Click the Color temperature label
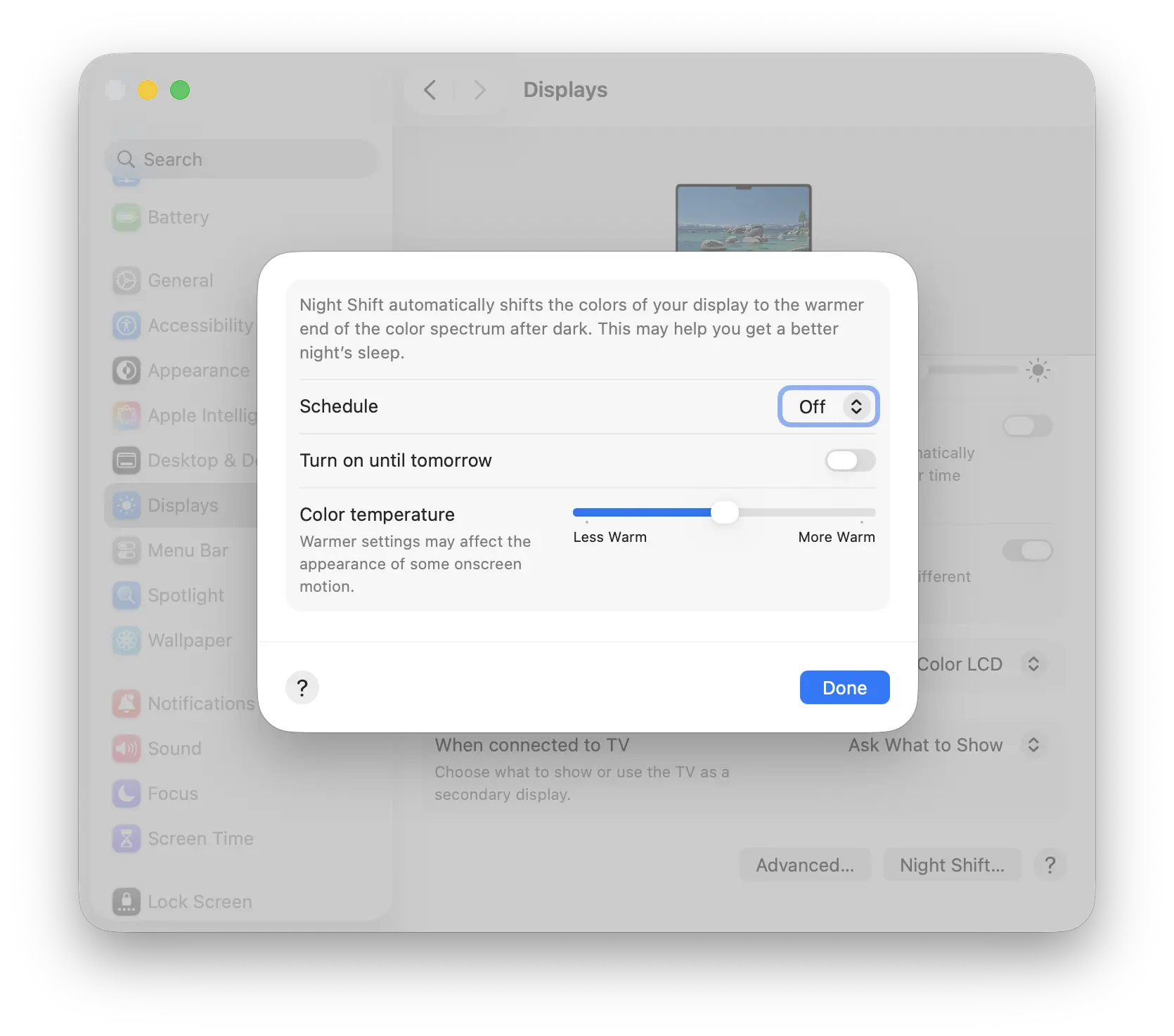Viewport: 1174px width, 1036px height. tap(377, 514)
